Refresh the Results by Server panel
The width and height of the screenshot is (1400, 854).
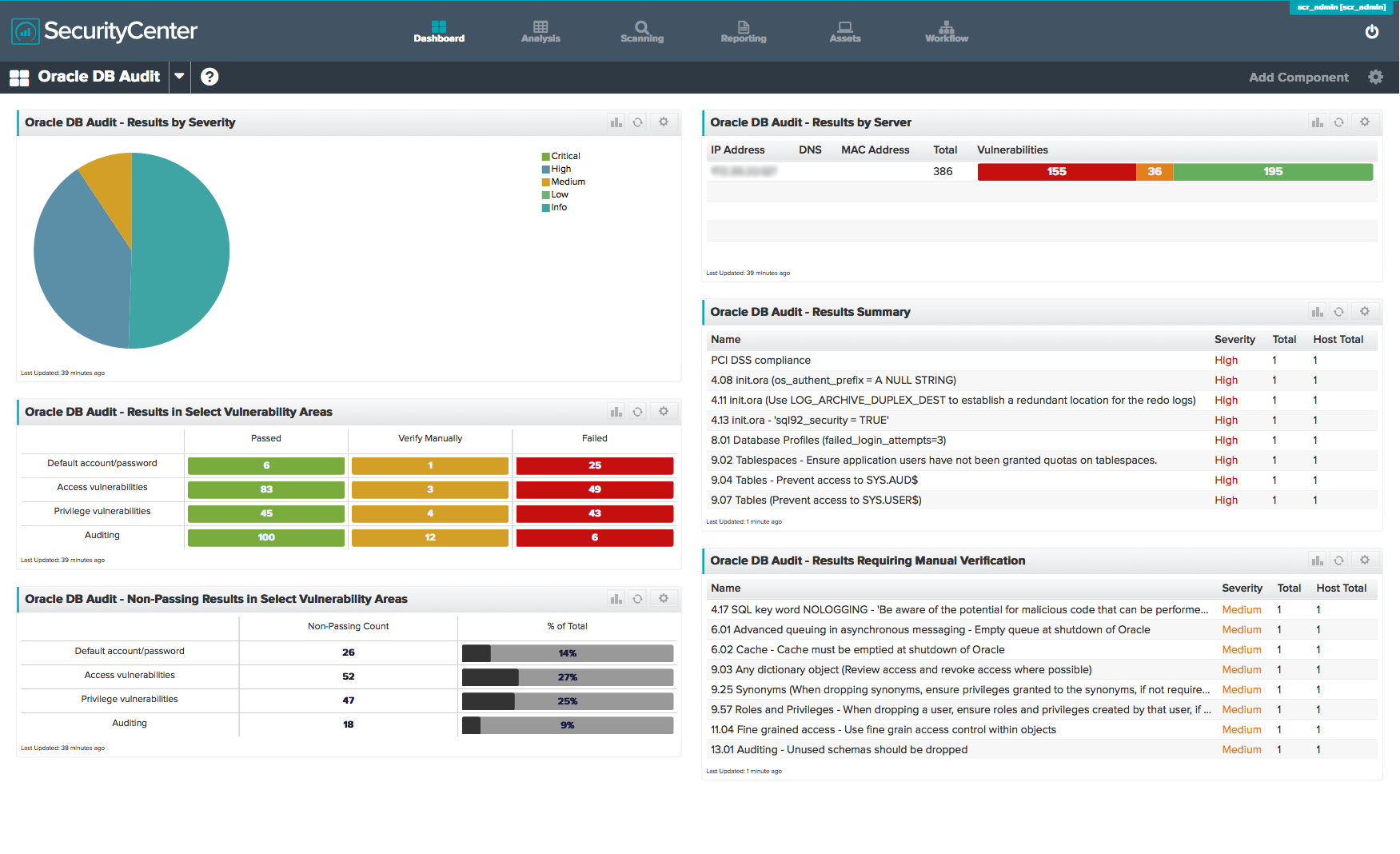pyautogui.click(x=1339, y=122)
